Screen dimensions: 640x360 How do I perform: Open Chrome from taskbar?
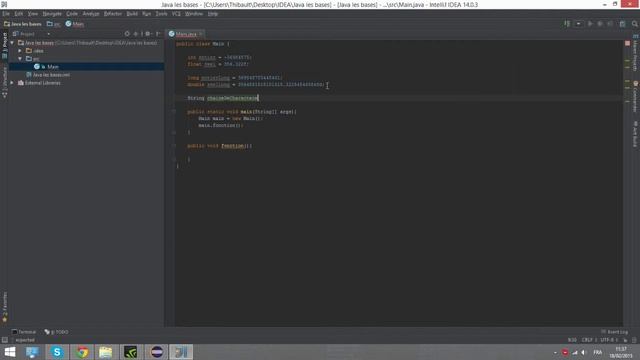(82, 352)
